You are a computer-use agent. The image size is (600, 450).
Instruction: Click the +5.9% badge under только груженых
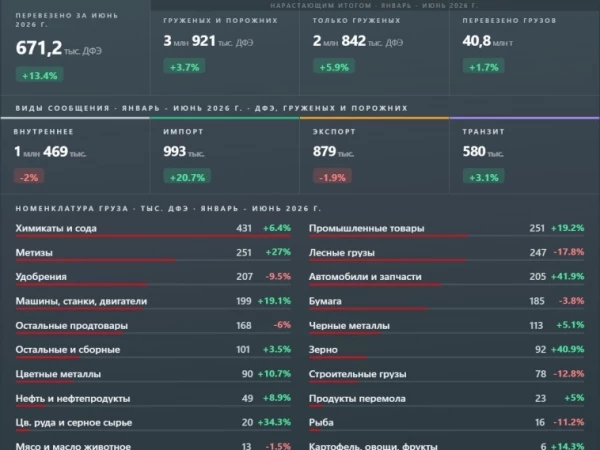pyautogui.click(x=334, y=67)
